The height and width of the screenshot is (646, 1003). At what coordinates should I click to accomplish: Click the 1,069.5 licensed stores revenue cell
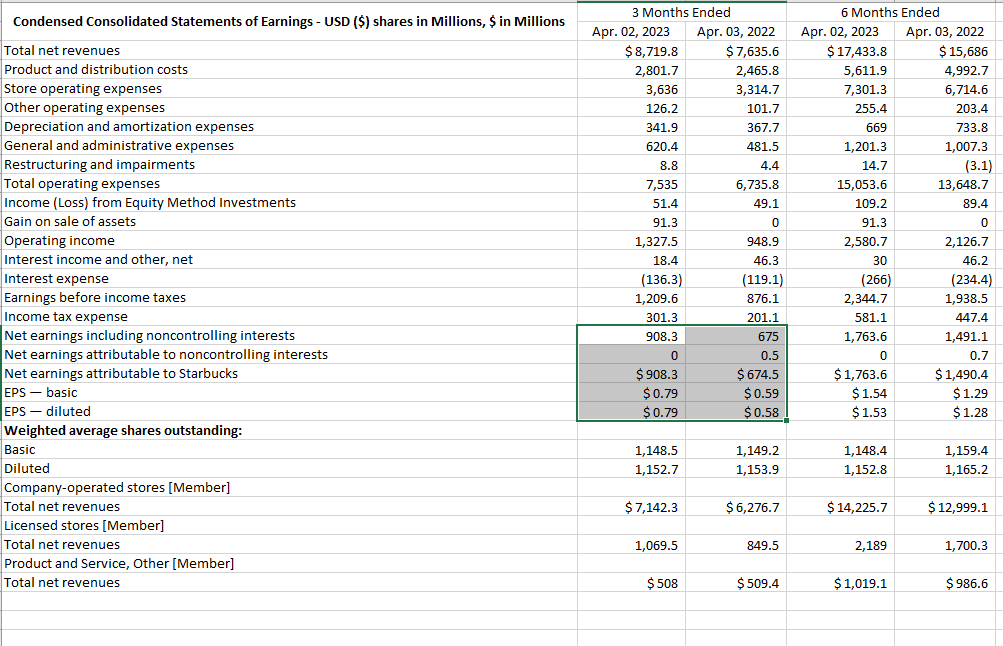pos(631,546)
